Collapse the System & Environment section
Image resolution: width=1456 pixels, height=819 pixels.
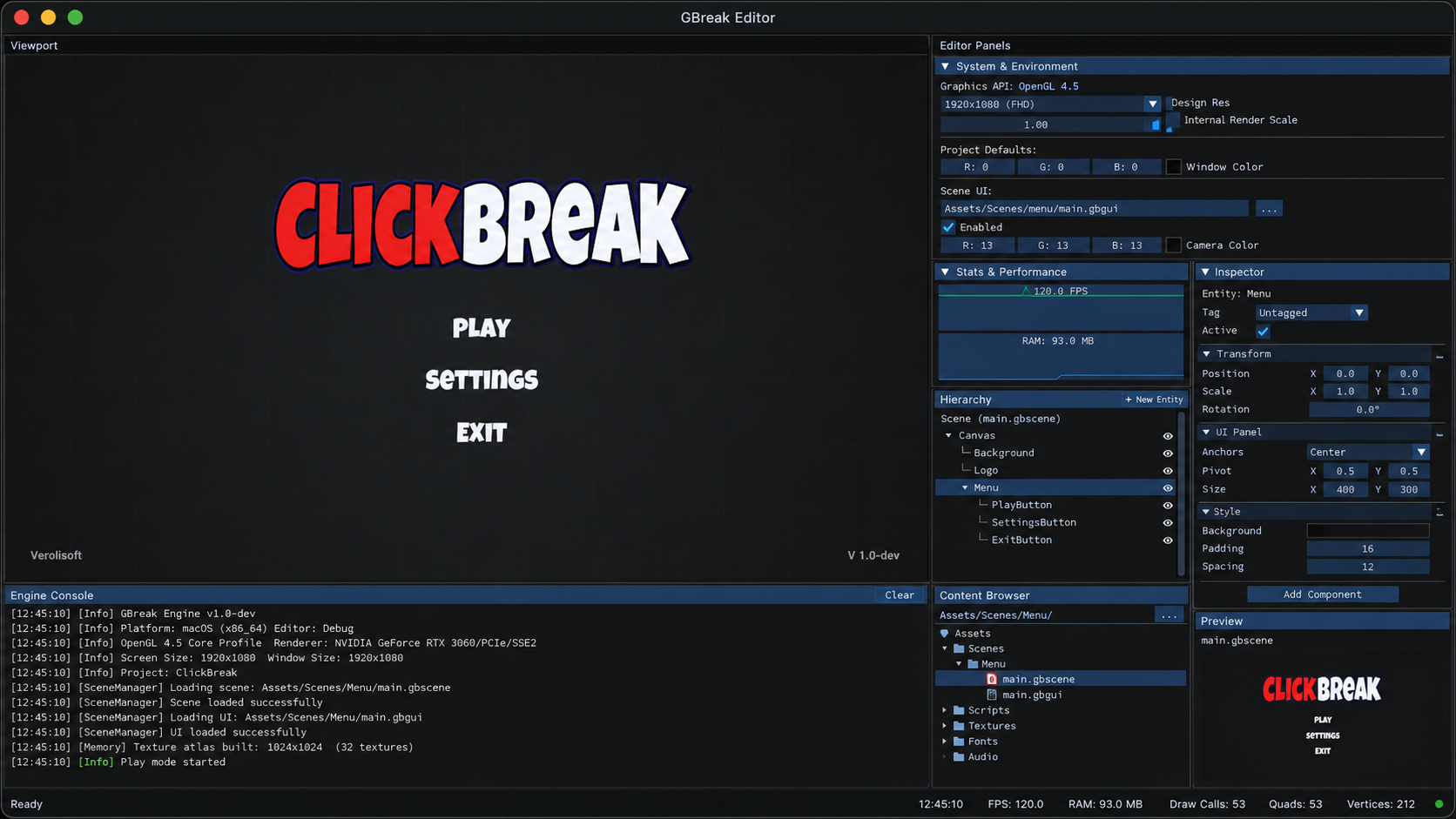[946, 66]
